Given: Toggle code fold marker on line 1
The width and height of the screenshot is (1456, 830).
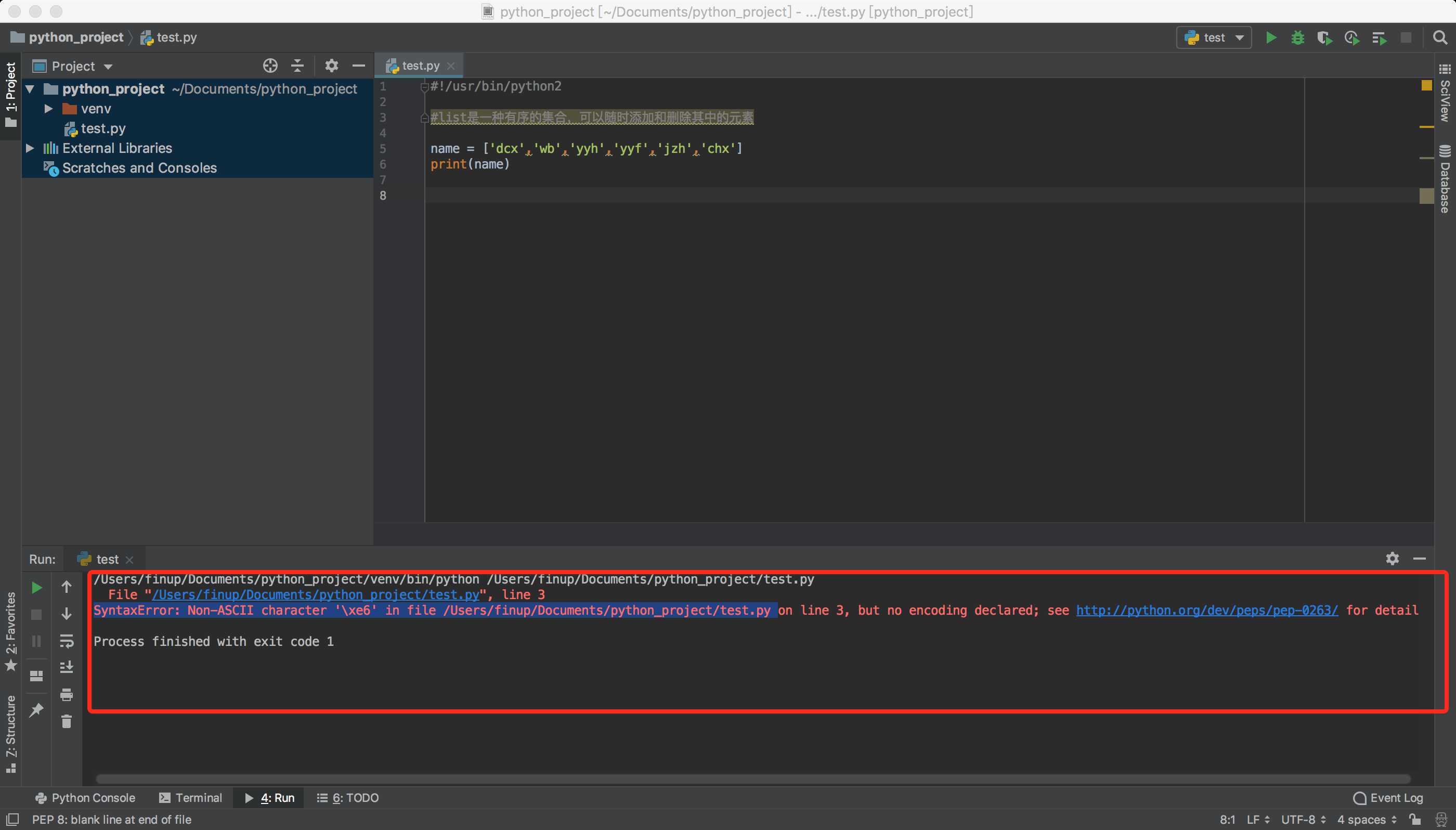Looking at the screenshot, I should pos(424,87).
